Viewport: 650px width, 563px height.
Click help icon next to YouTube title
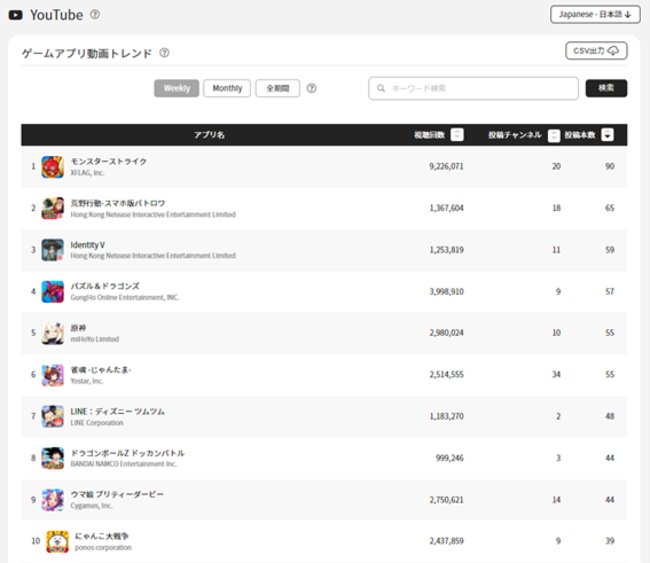pyautogui.click(x=95, y=15)
